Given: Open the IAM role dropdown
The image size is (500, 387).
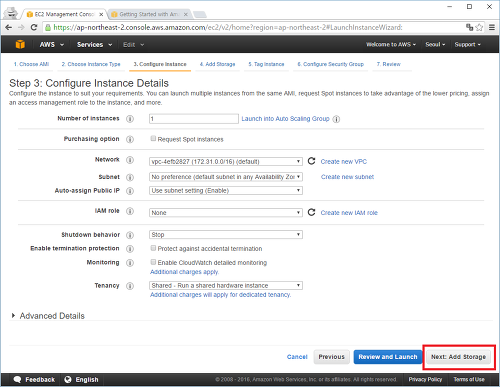Looking at the screenshot, I should (226, 213).
